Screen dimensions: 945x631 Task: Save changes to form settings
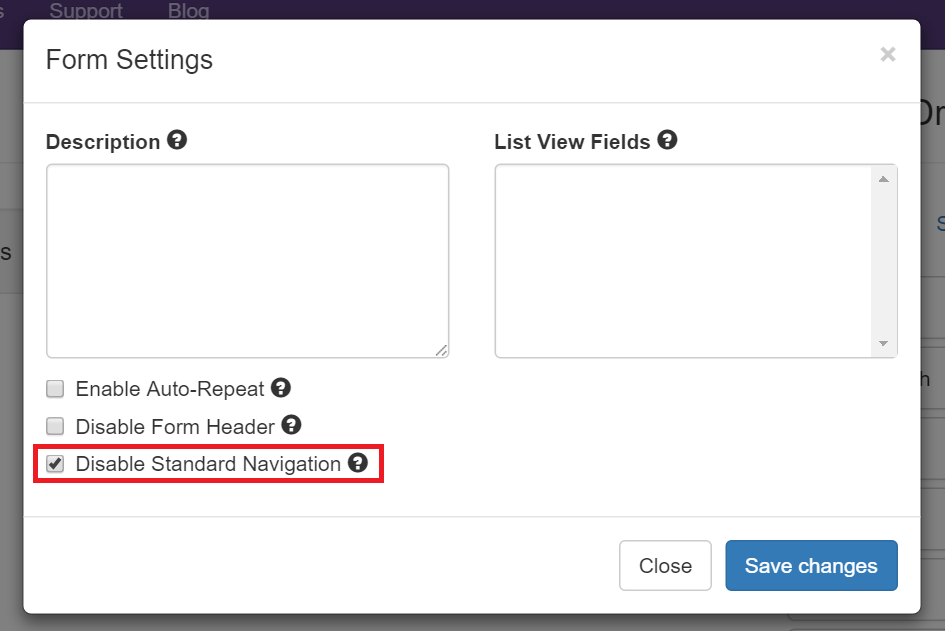coord(811,566)
